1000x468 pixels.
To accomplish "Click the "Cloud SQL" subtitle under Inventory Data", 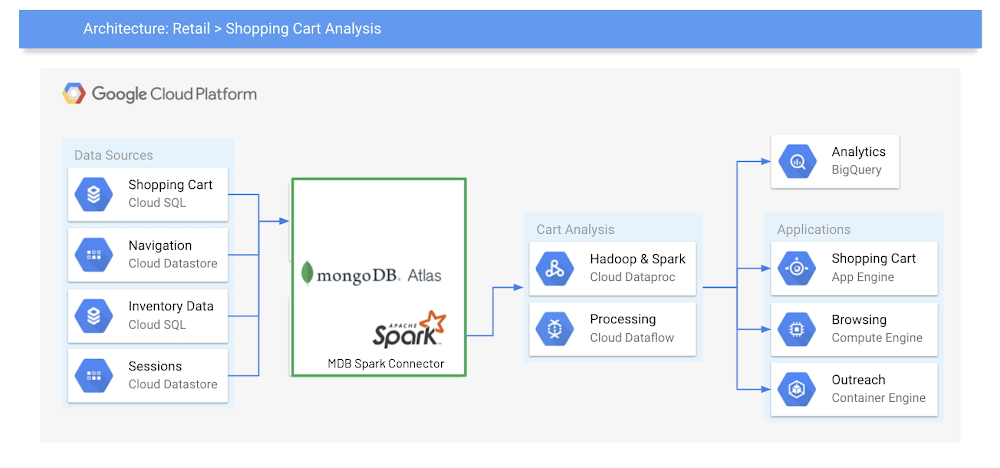I will coord(158,325).
